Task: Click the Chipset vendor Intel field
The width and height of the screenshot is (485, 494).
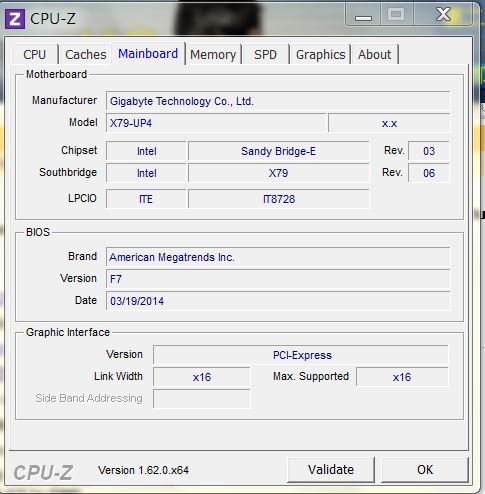Action: click(x=146, y=151)
